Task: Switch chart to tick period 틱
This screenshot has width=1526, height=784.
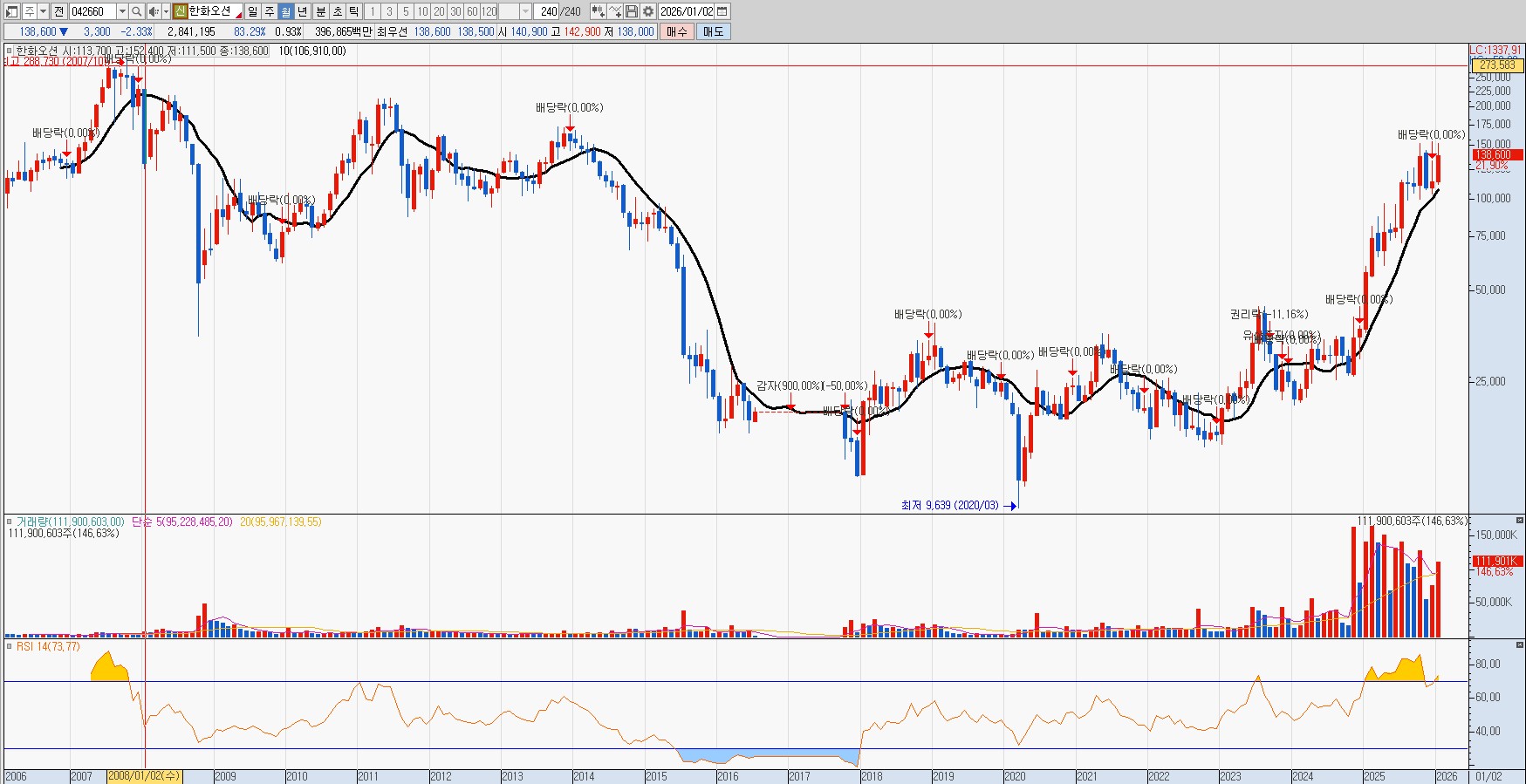Action: (354, 11)
